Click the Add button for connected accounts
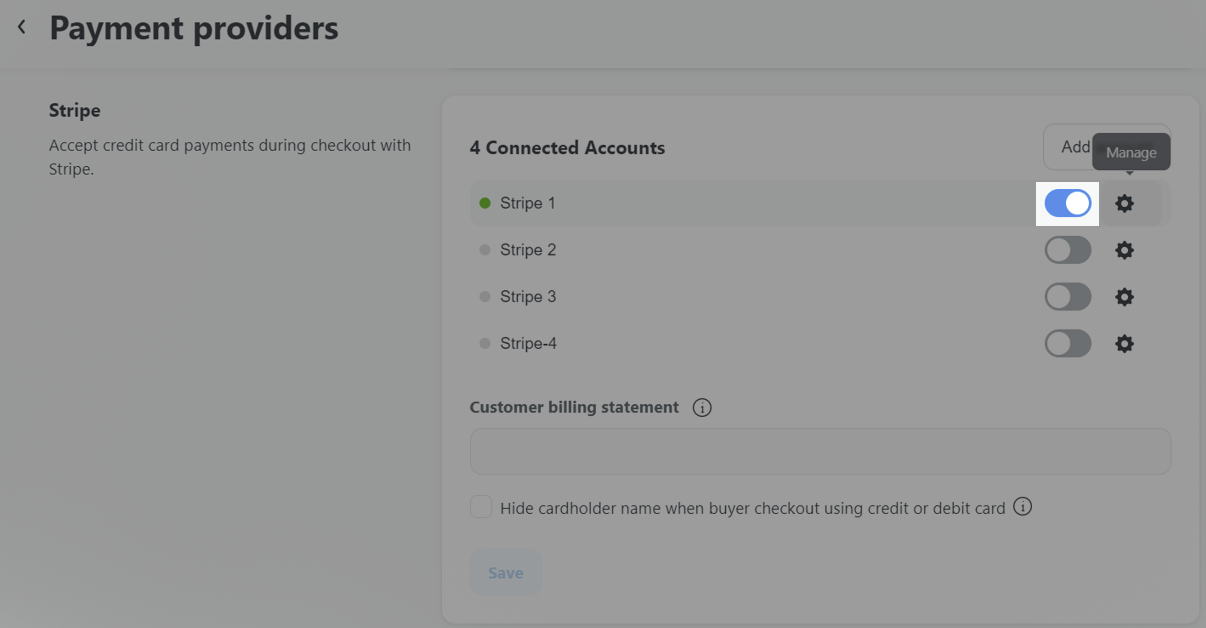The height and width of the screenshot is (628, 1206). 1070,147
